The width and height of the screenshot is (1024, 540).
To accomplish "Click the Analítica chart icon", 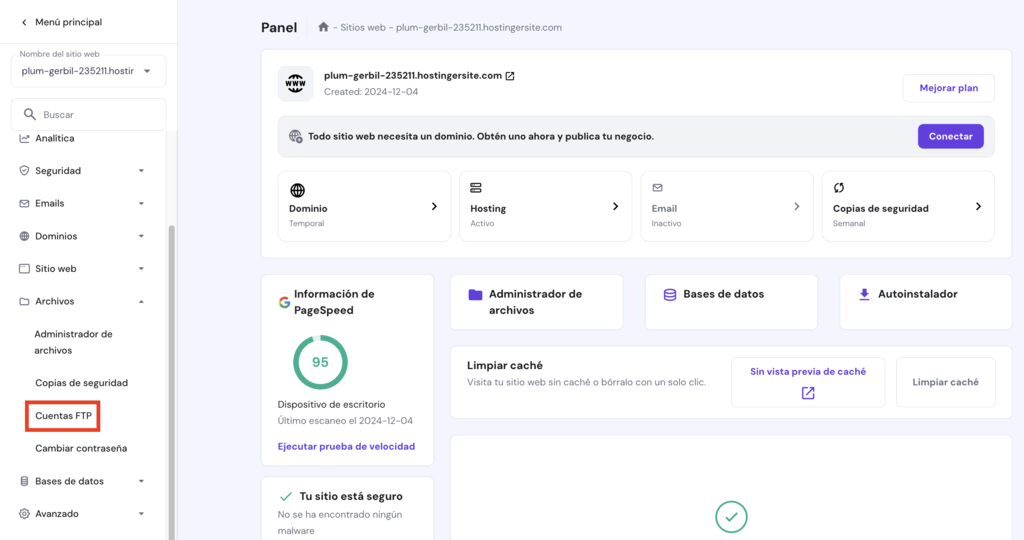I will (x=25, y=138).
